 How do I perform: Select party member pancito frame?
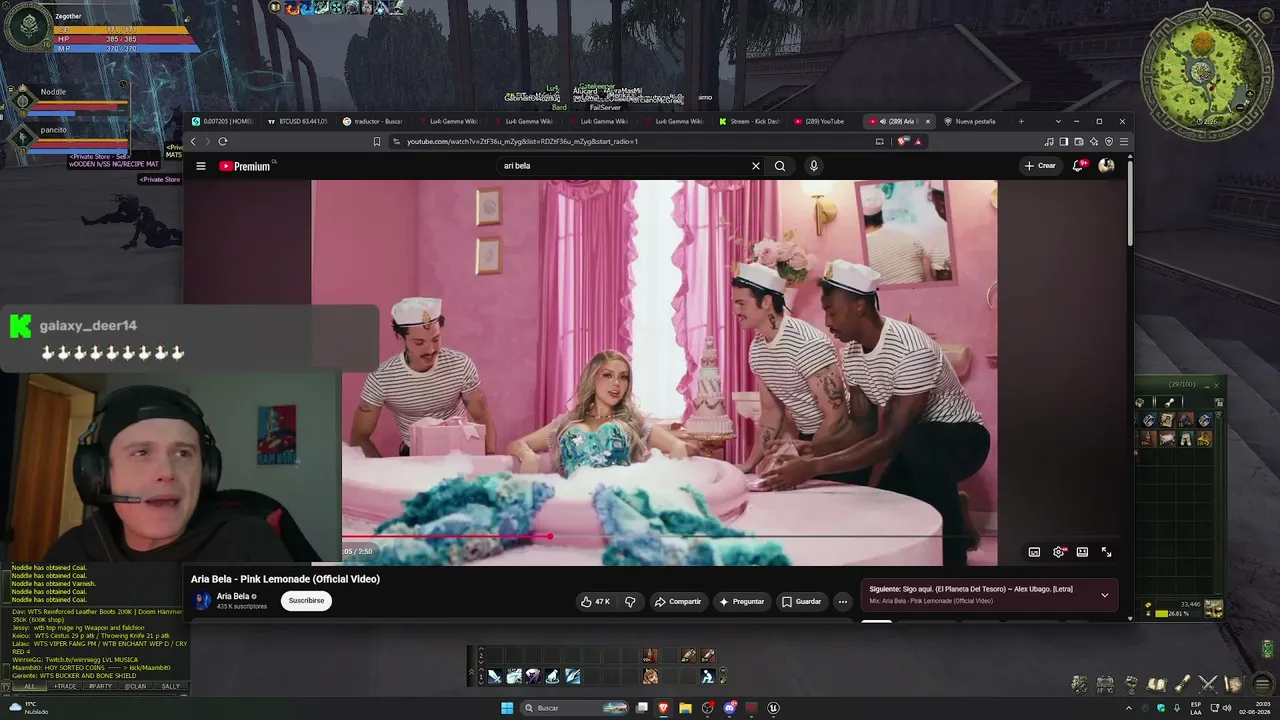point(70,138)
